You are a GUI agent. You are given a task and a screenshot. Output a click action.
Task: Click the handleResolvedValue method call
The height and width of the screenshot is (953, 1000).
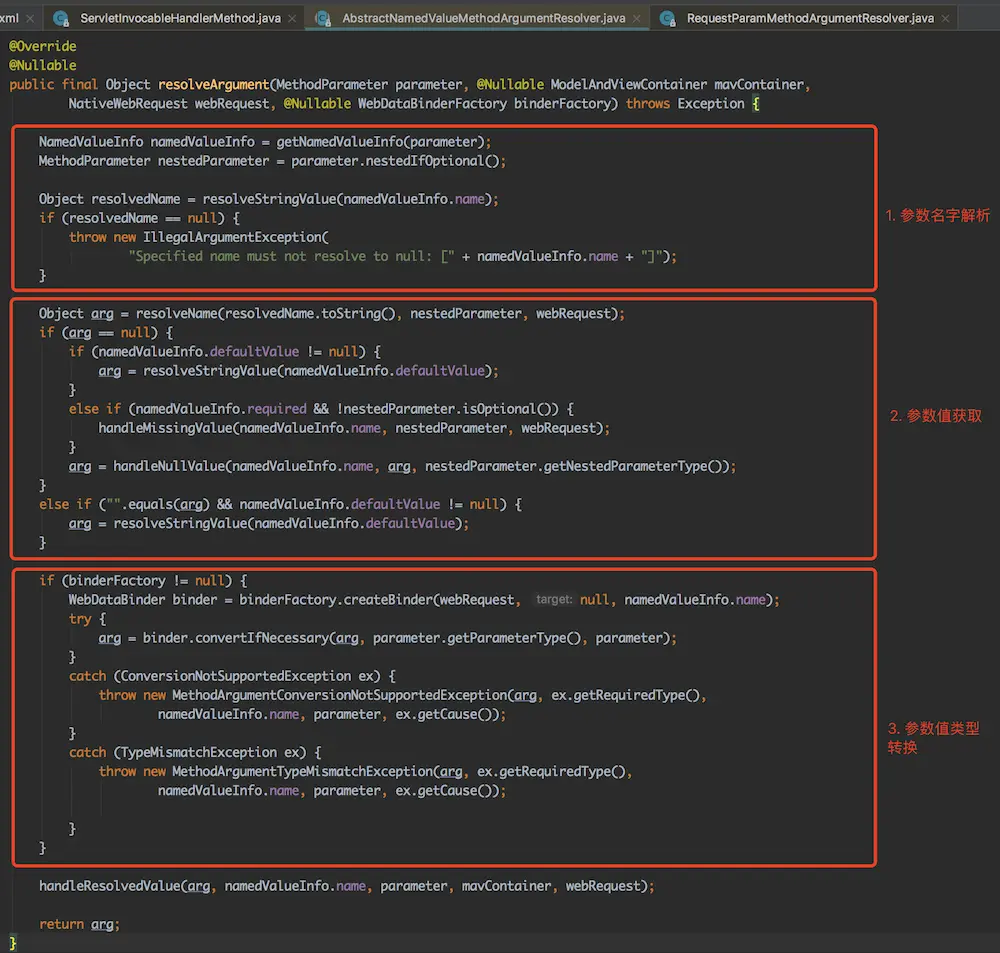point(110,886)
